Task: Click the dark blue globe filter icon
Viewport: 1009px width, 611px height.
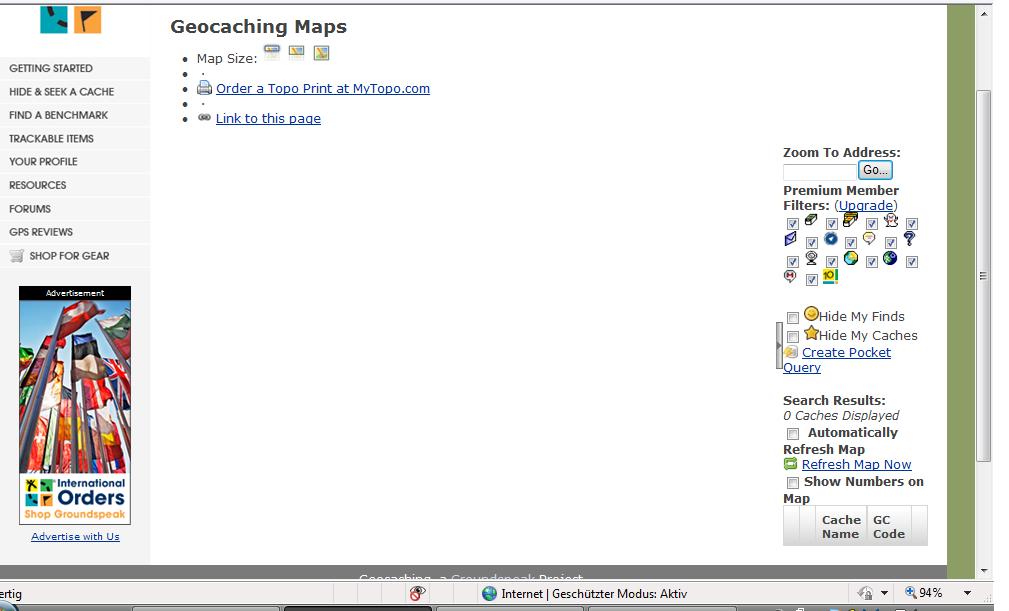Action: coord(890,258)
